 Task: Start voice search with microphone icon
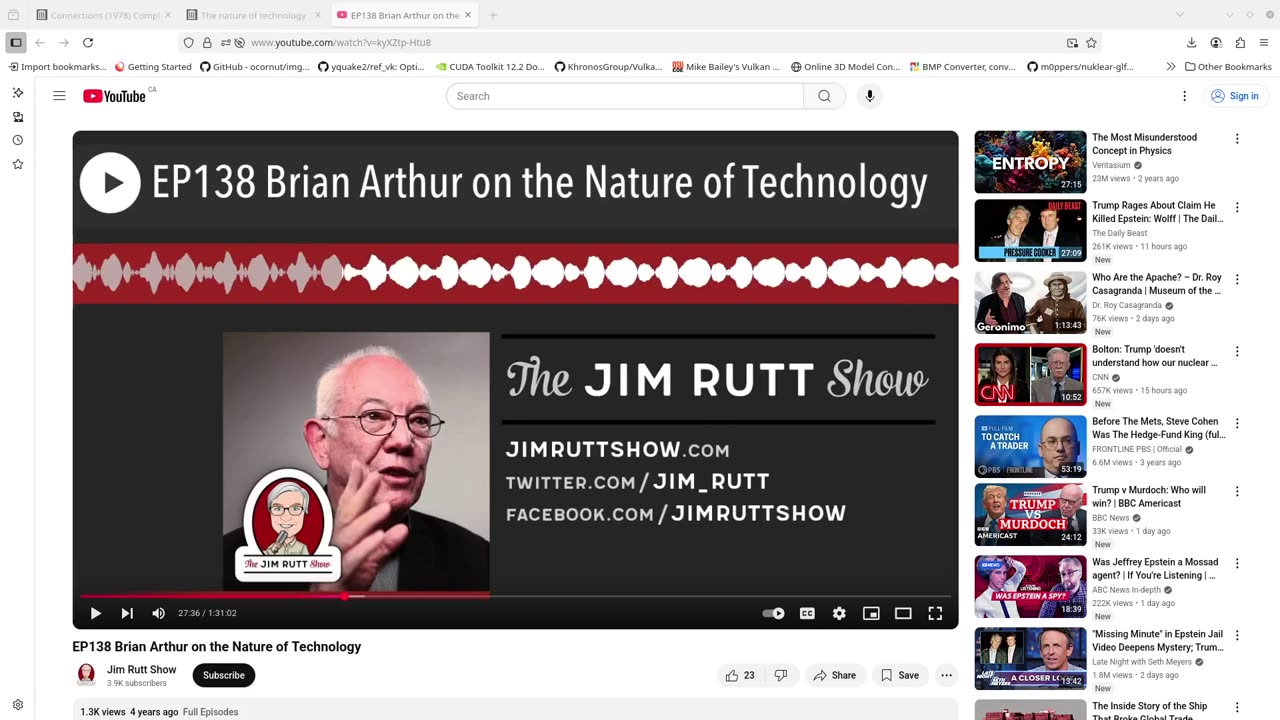869,96
